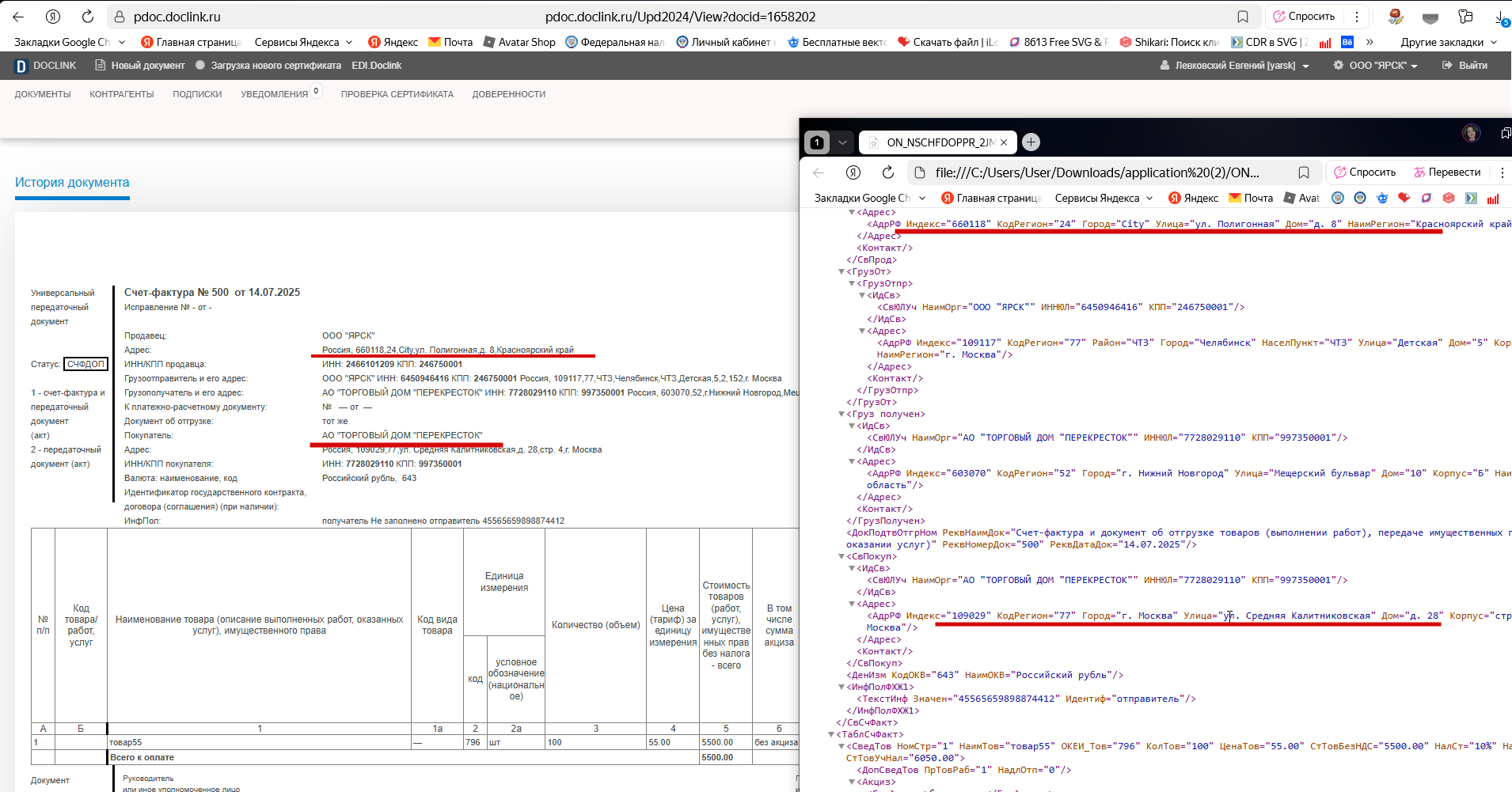Click Спросить in the XML window
Screen dimensions: 1512x792
[1365, 172]
